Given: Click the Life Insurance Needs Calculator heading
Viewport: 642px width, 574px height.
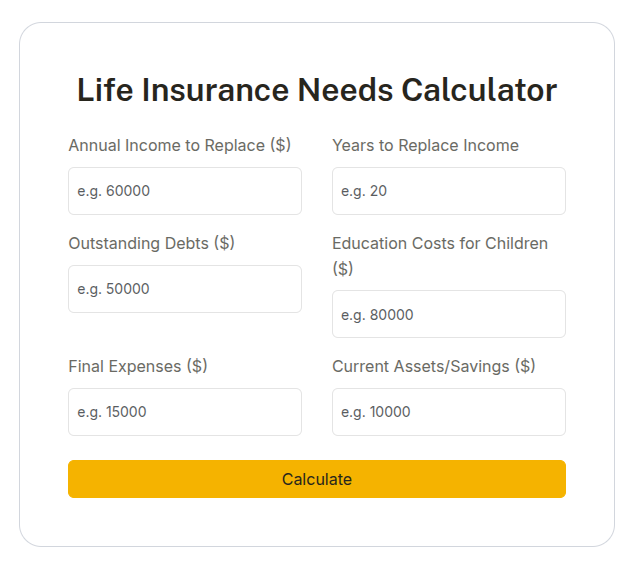Looking at the screenshot, I should (x=317, y=90).
